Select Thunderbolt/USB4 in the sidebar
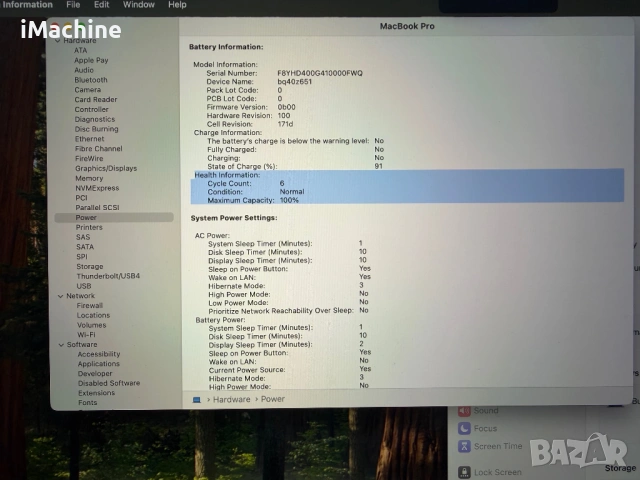Viewport: 640px width, 480px height. 108,276
